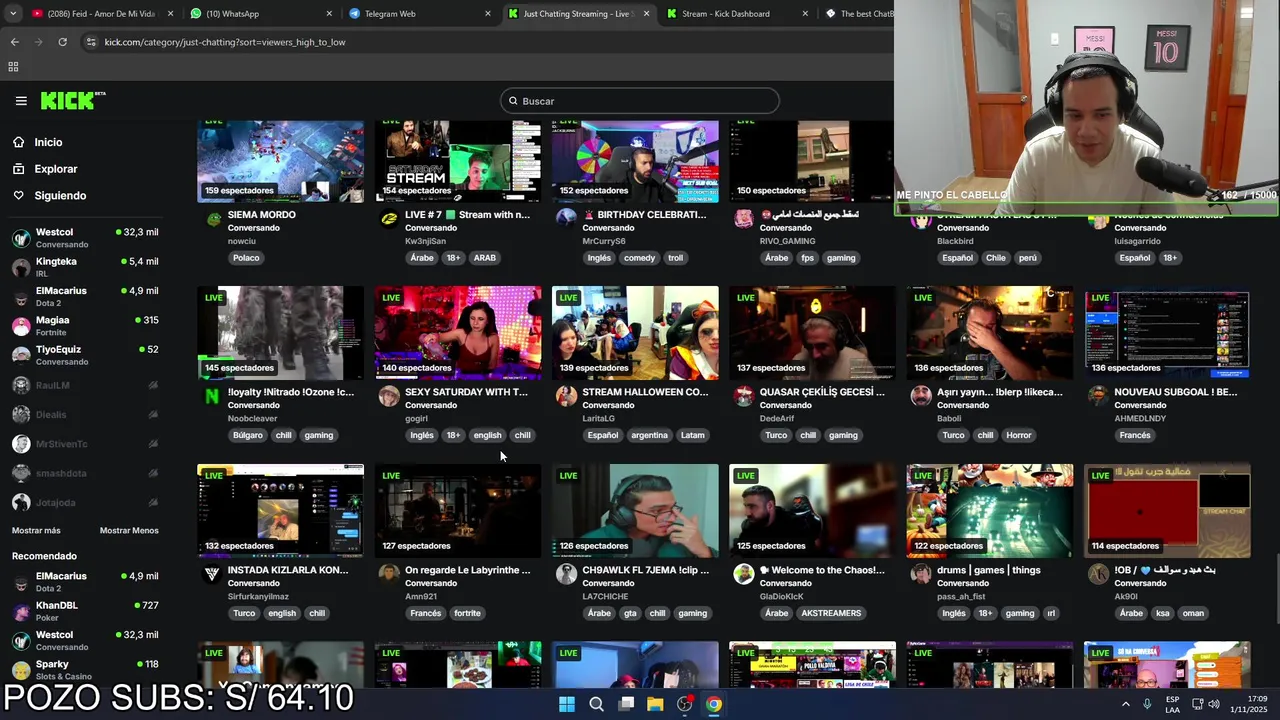Viewport: 1280px width, 720px height.
Task: Open the TiyoEquiz sidebar channel
Action: coord(85,355)
